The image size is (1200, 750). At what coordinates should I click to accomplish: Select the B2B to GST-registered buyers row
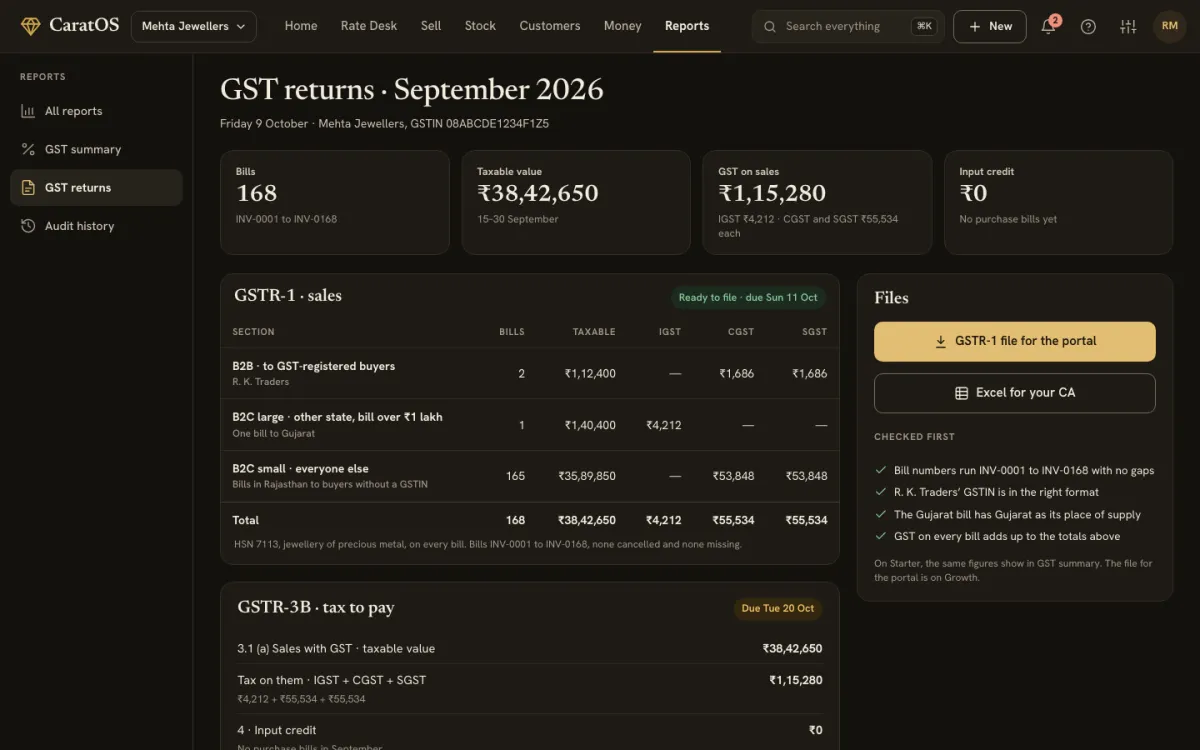(529, 373)
